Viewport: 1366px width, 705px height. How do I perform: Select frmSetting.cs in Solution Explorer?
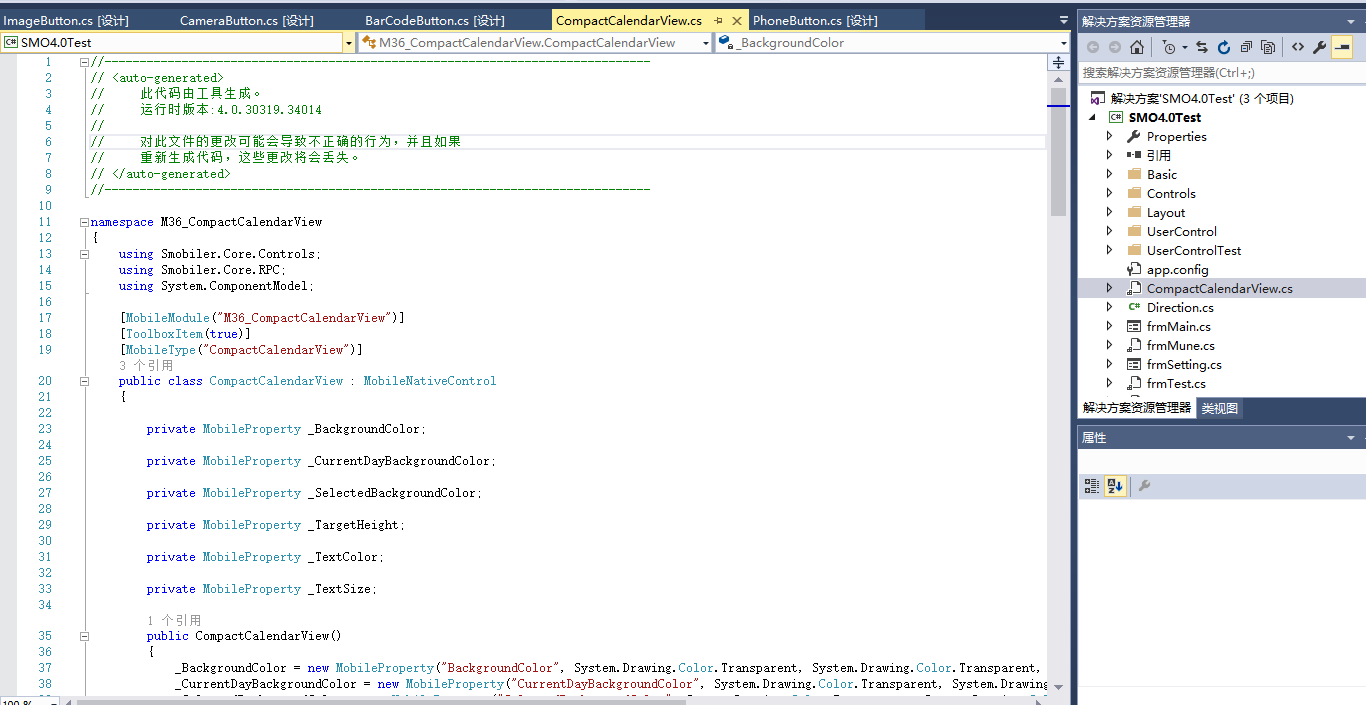click(1184, 365)
